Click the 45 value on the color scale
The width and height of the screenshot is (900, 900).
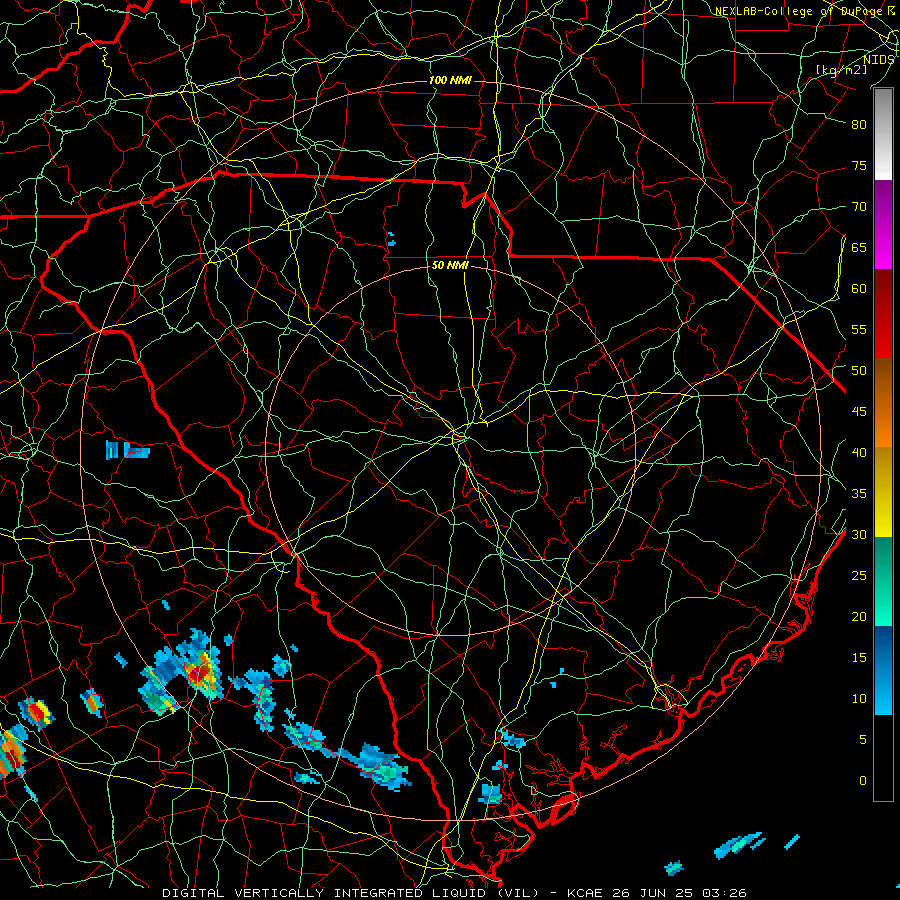click(859, 412)
